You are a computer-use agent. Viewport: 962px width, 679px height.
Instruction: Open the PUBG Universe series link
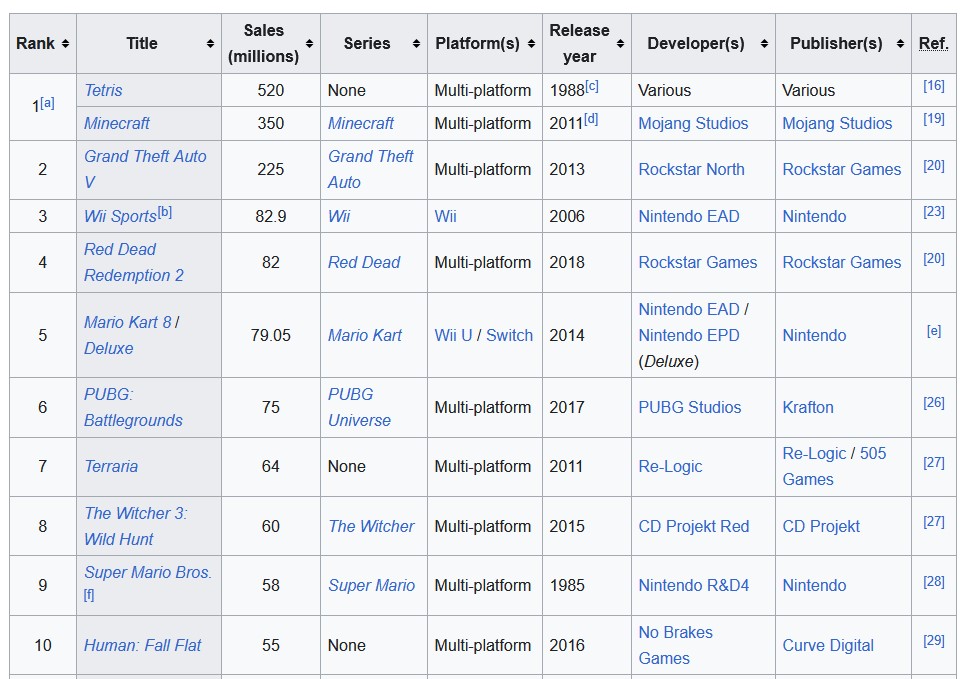[360, 407]
